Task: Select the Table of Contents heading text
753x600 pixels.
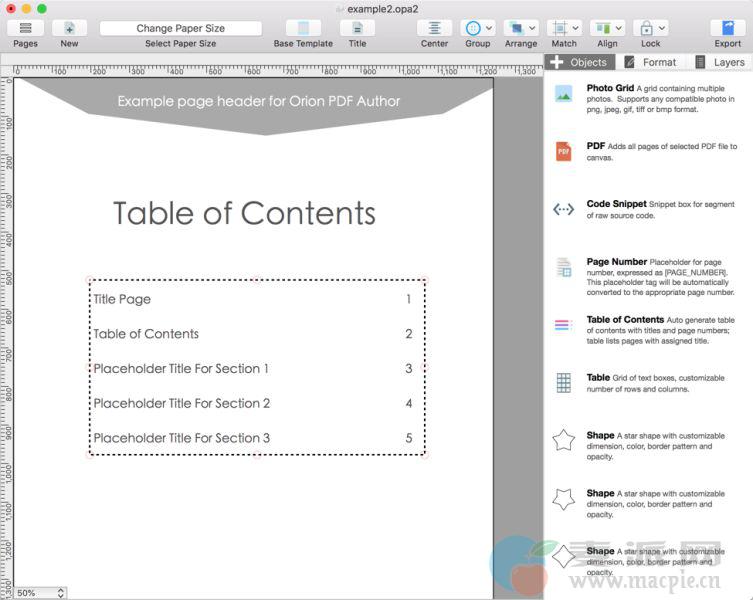Action: tap(244, 213)
